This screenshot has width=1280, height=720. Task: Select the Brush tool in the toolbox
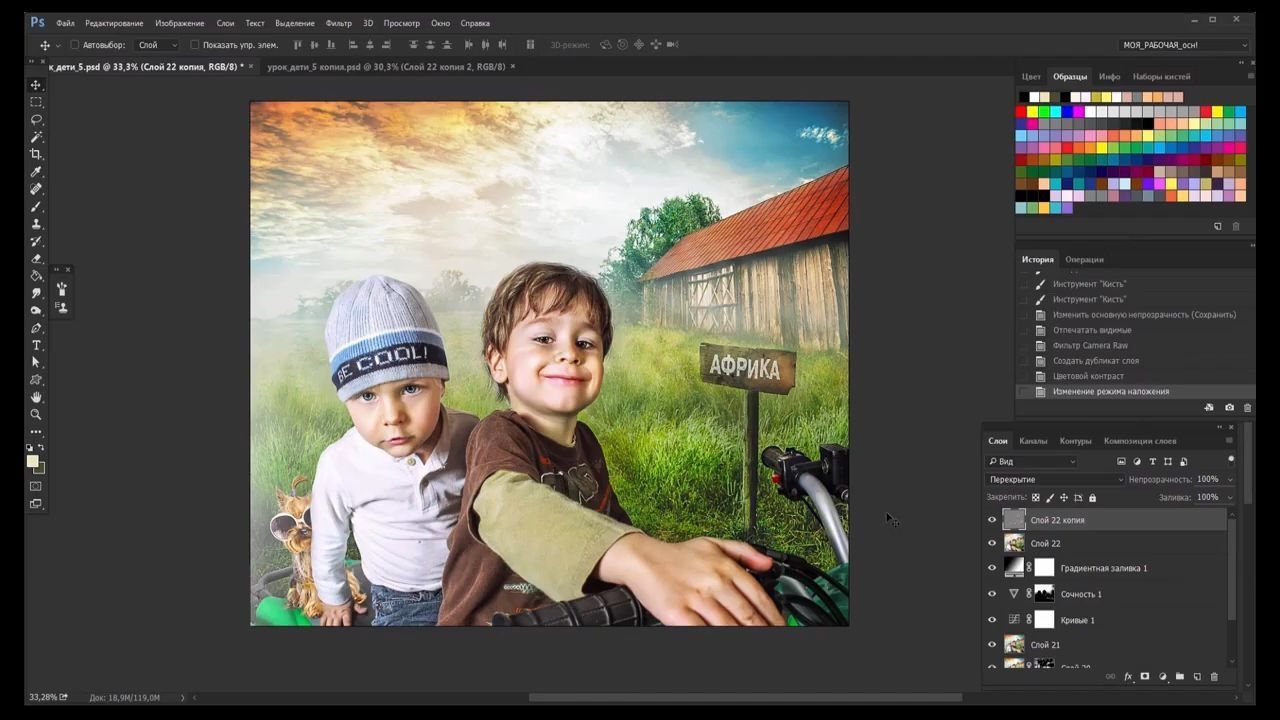(36, 207)
